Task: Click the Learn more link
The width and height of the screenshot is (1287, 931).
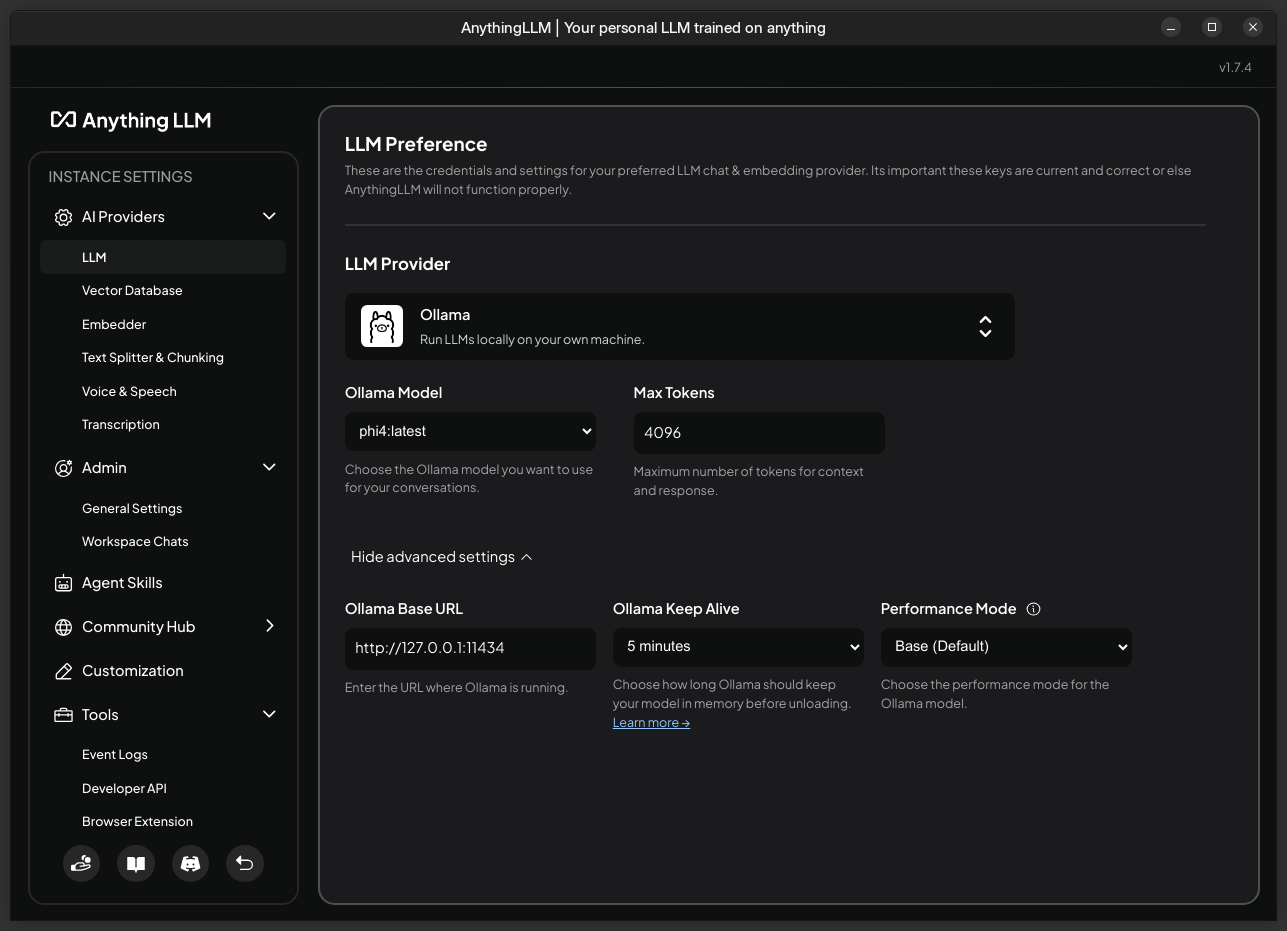Action: [651, 723]
